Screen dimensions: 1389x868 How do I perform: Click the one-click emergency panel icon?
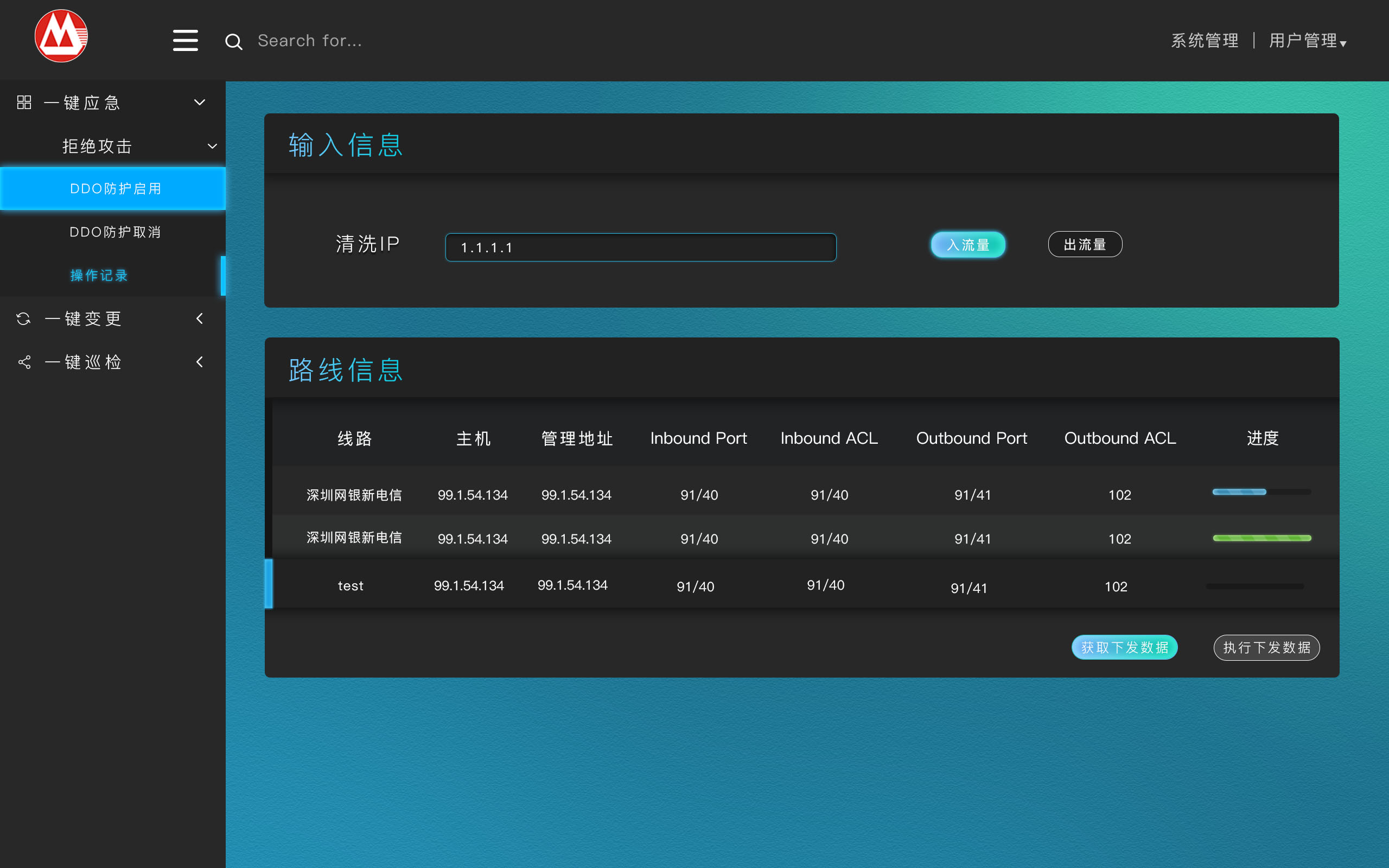tap(24, 102)
